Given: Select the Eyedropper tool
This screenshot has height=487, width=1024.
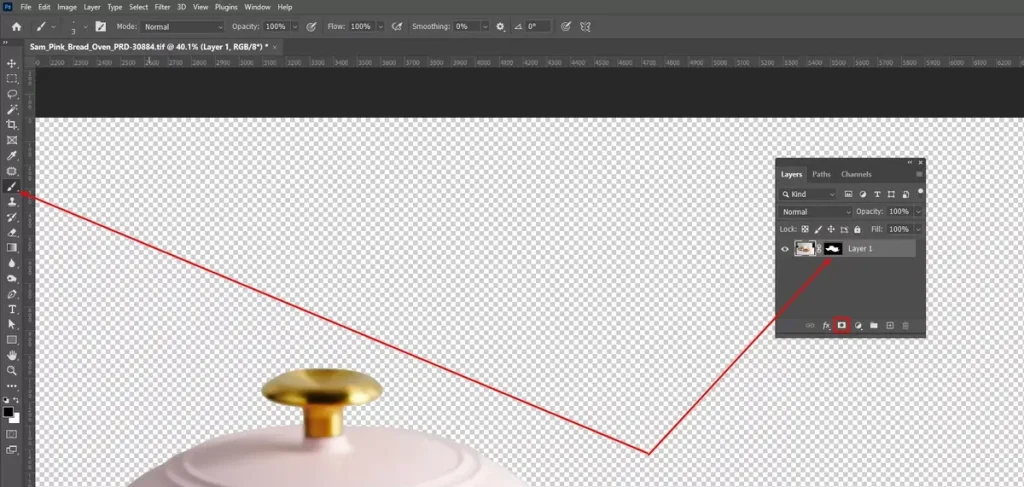Looking at the screenshot, I should tap(12, 155).
